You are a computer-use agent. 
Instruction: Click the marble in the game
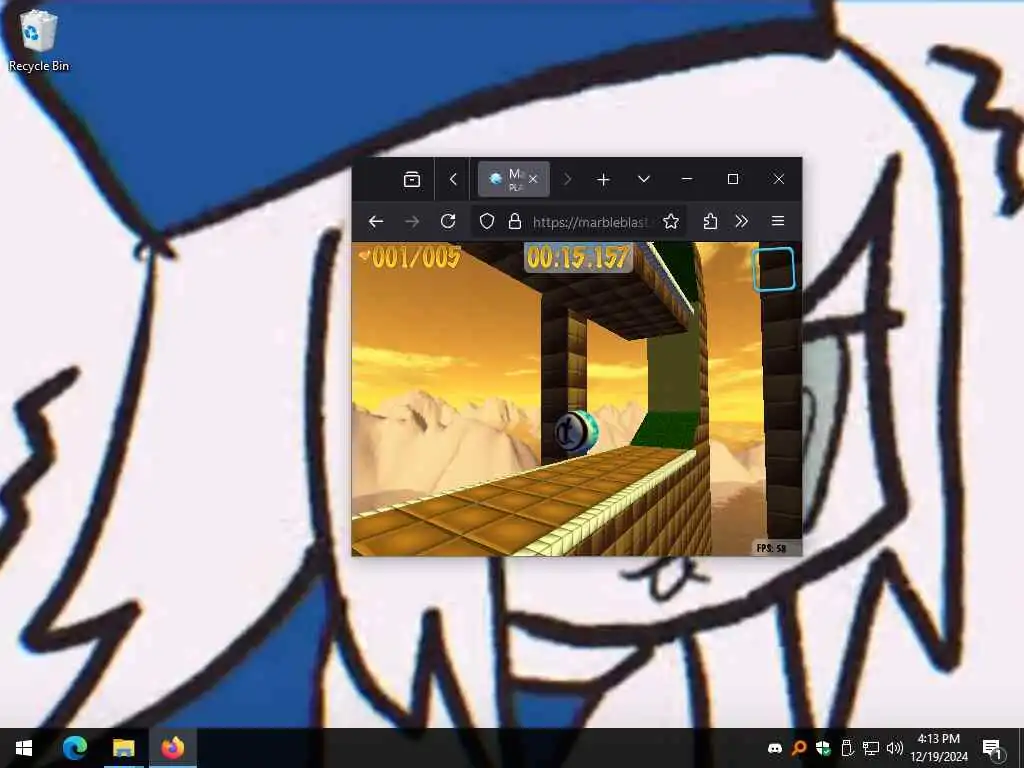point(577,432)
